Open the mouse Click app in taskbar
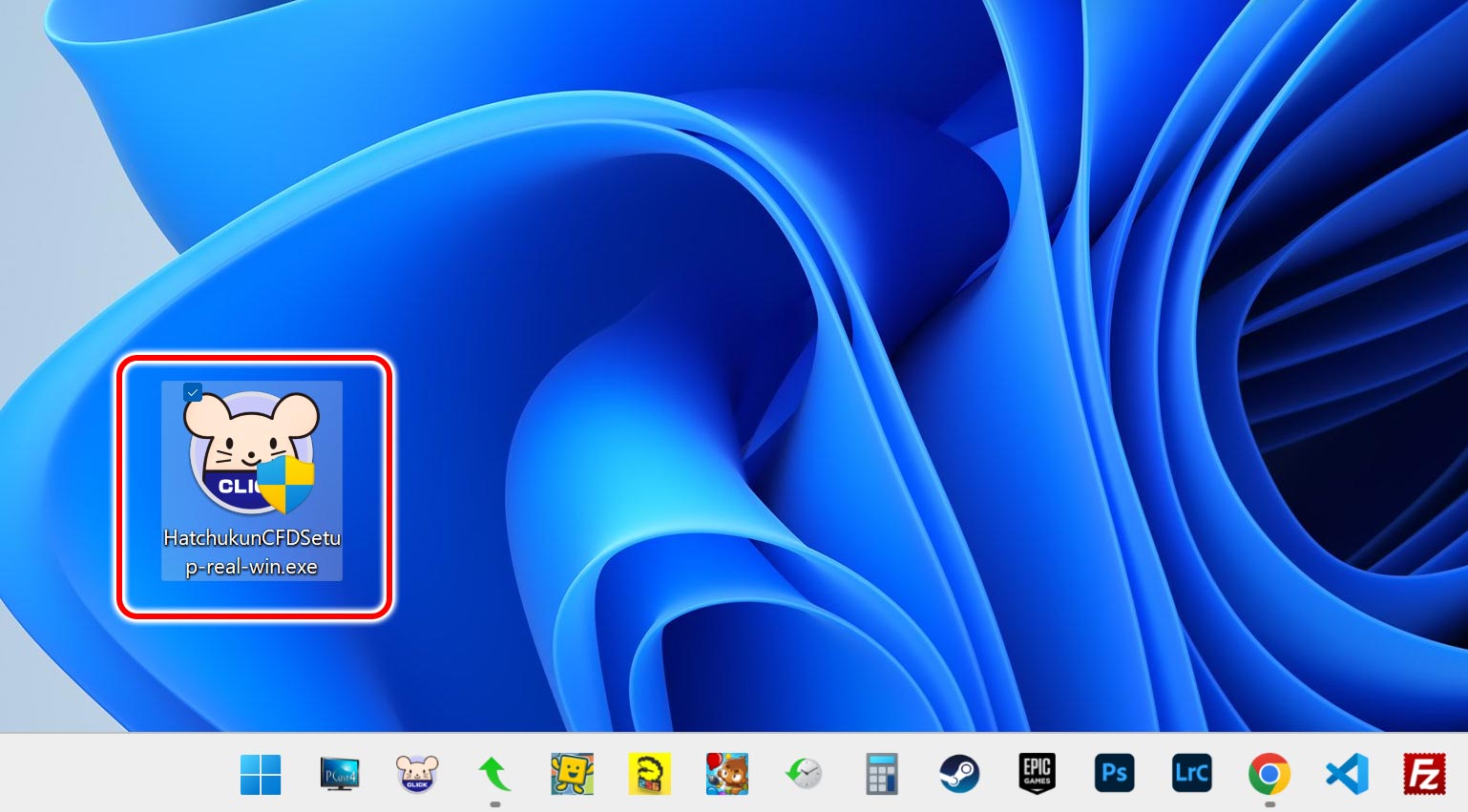The image size is (1468, 812). click(x=417, y=774)
